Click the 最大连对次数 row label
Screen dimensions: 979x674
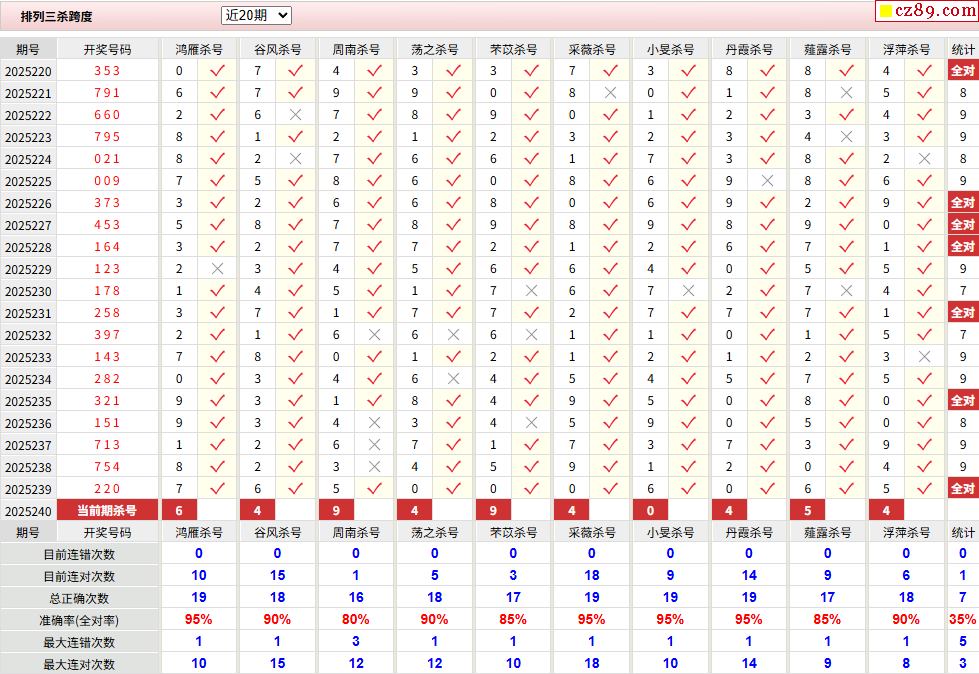(x=79, y=664)
